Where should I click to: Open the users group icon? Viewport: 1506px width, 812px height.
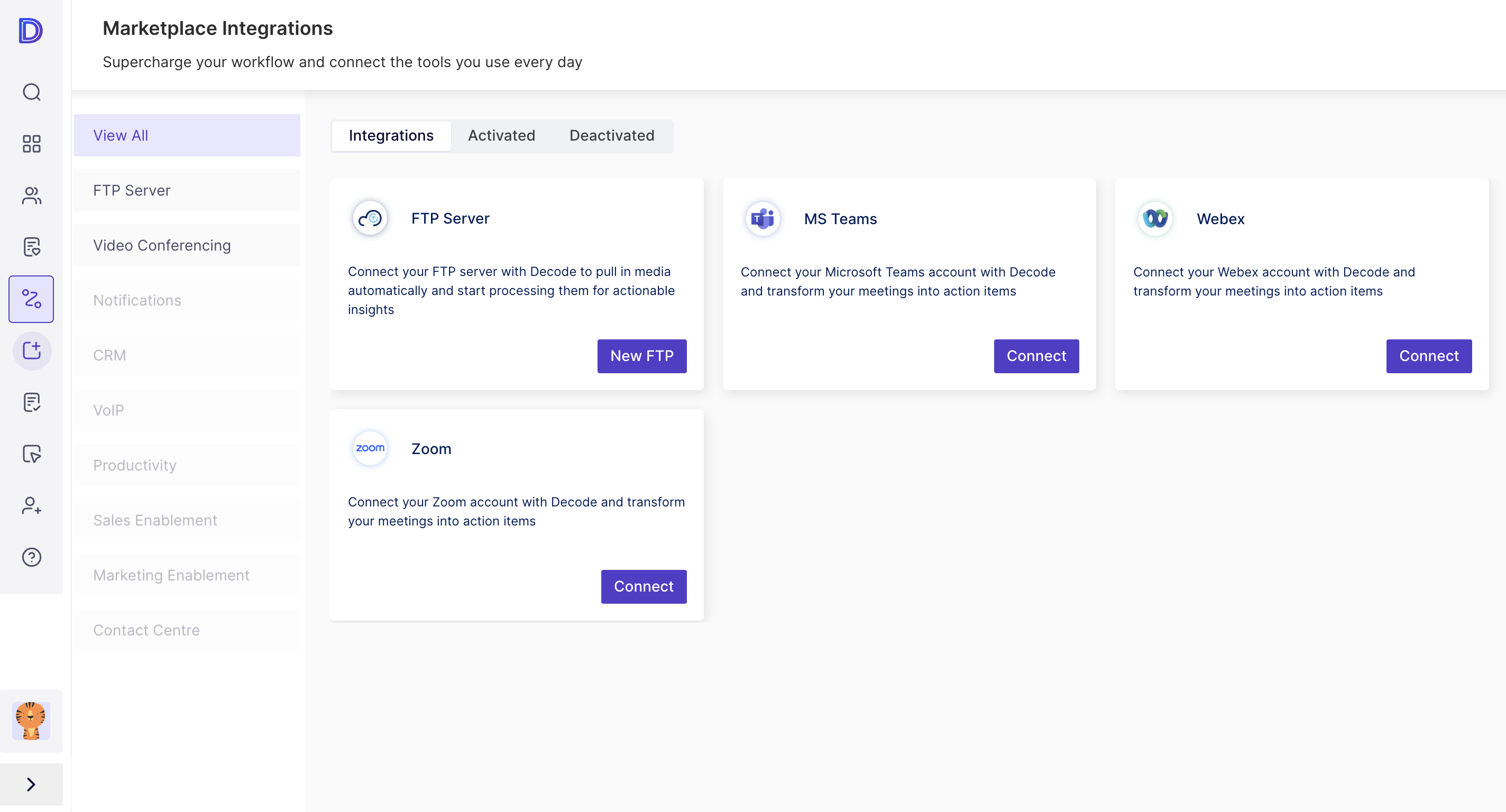coord(32,196)
